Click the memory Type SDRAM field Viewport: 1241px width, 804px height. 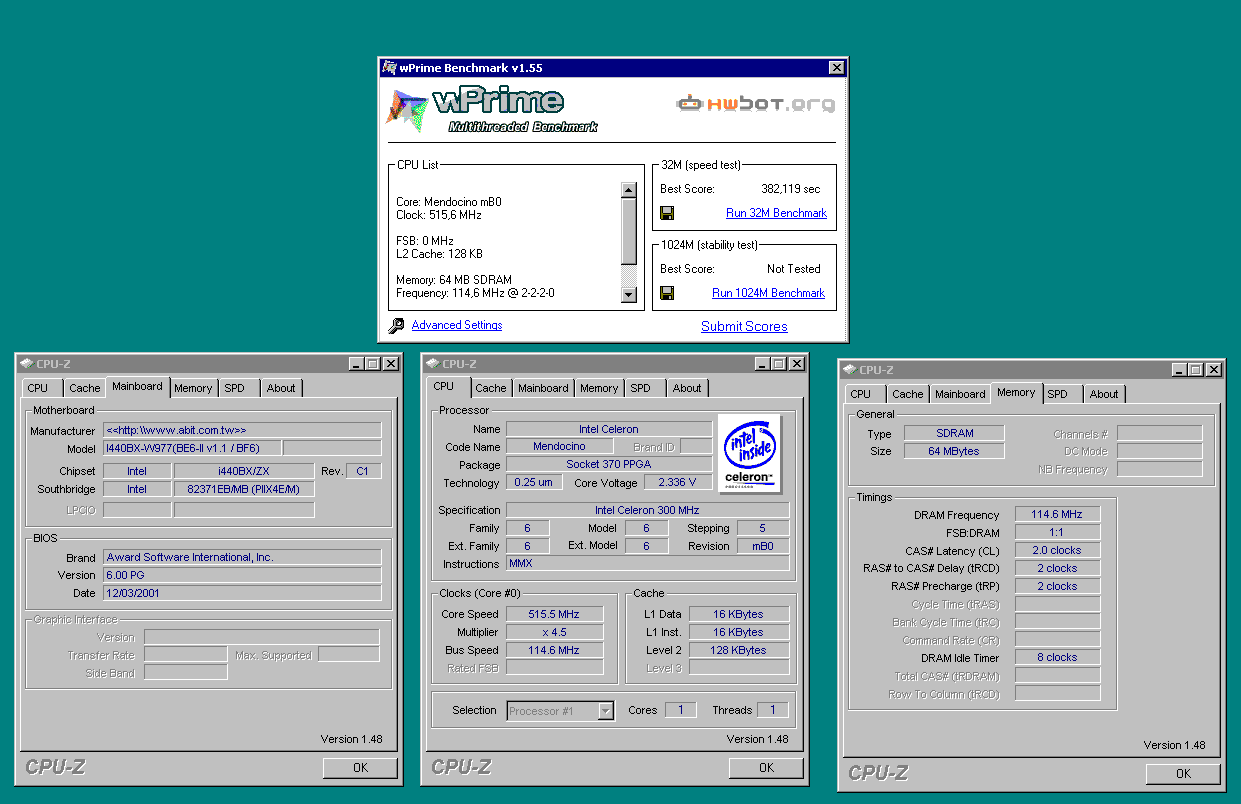[x=954, y=433]
